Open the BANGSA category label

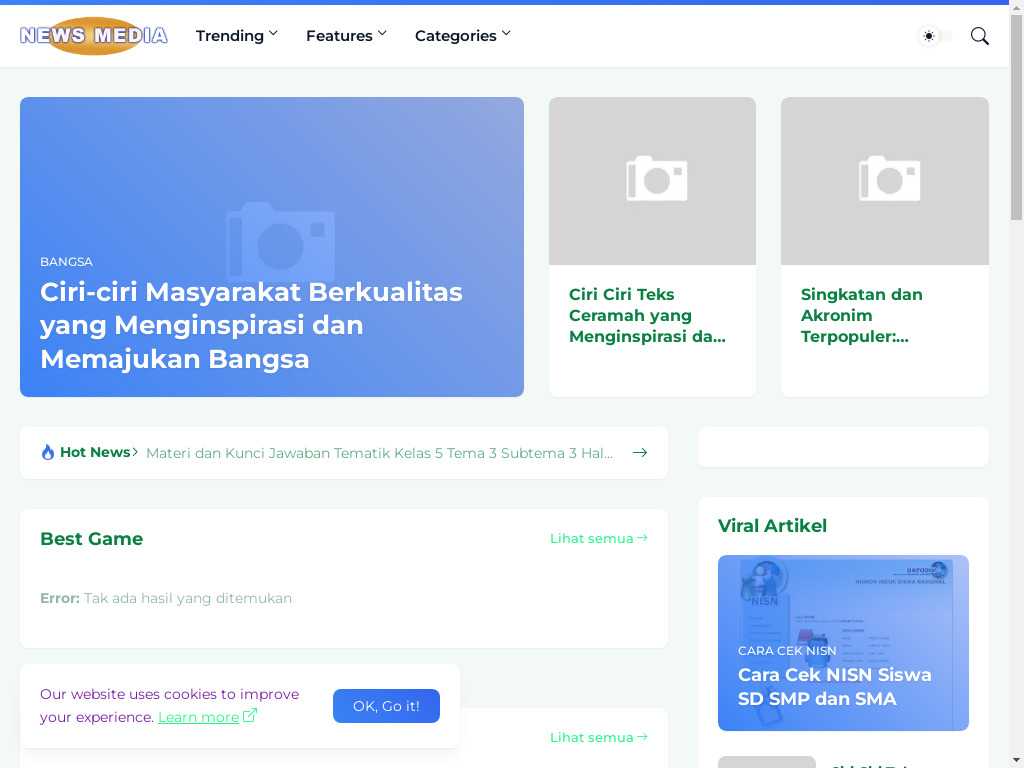(x=66, y=262)
